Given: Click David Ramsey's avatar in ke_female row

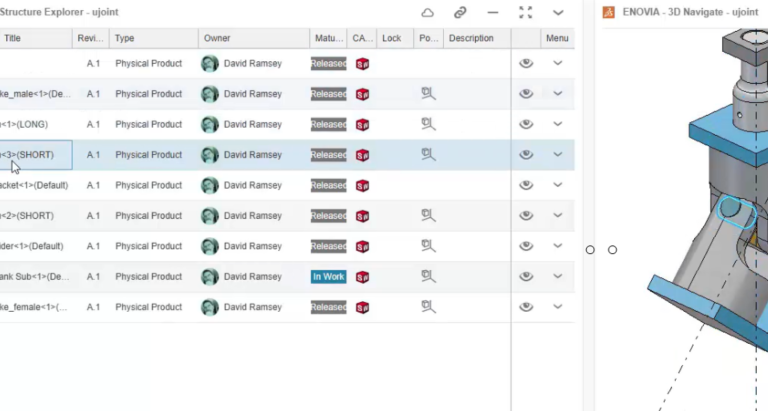Looking at the screenshot, I should tap(210, 307).
